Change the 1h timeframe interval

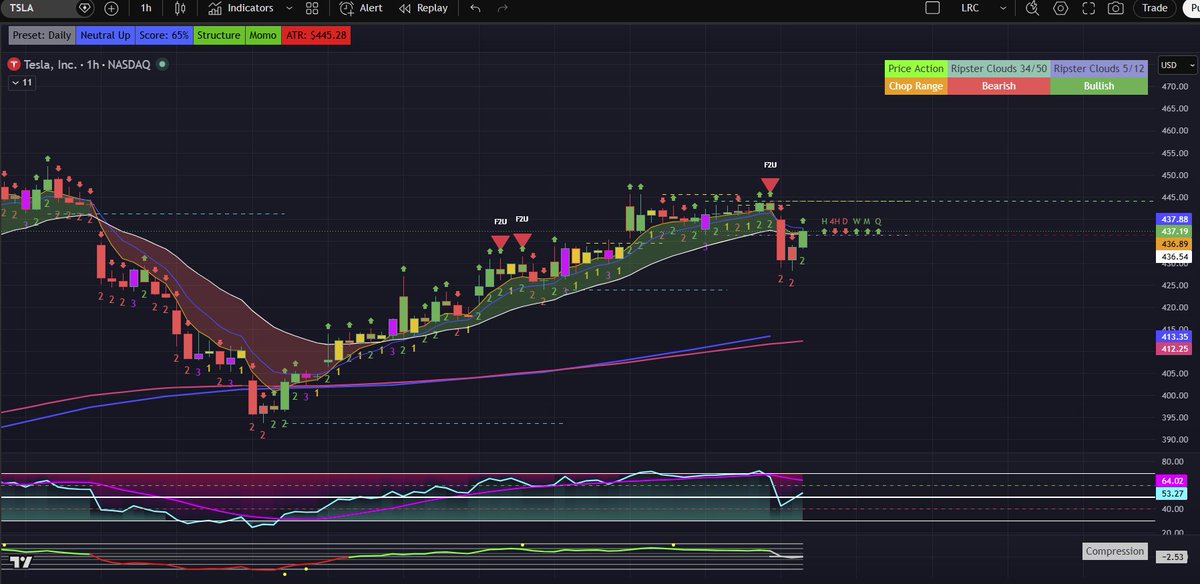146,8
